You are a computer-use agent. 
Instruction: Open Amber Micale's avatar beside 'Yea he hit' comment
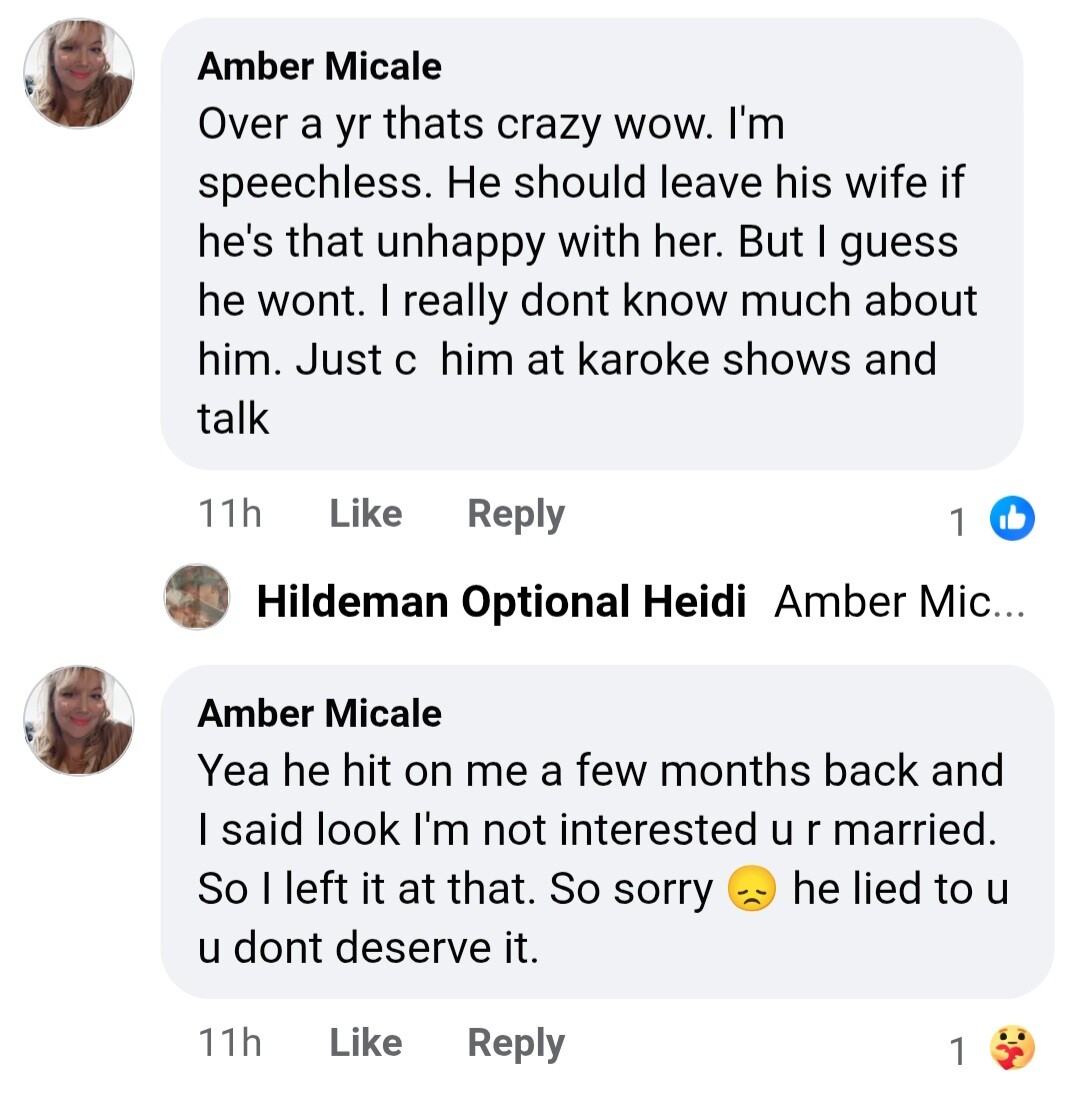point(79,721)
